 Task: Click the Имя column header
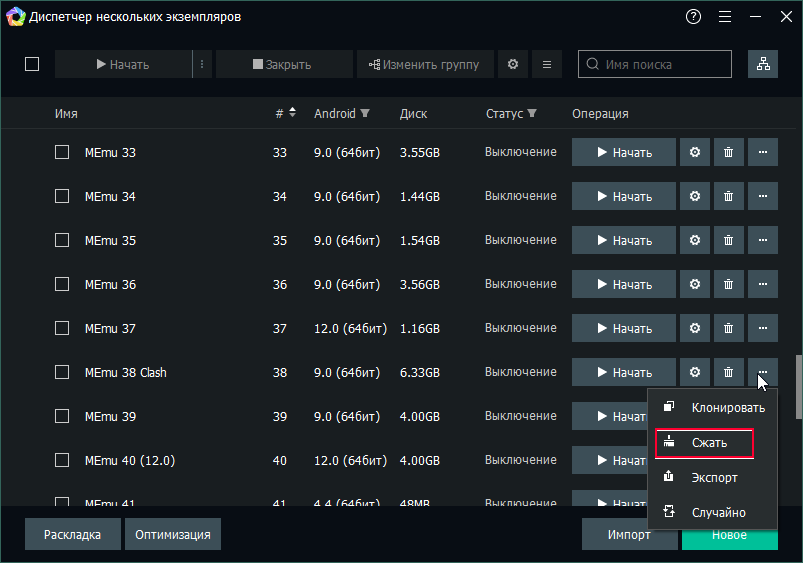pyautogui.click(x=66, y=114)
